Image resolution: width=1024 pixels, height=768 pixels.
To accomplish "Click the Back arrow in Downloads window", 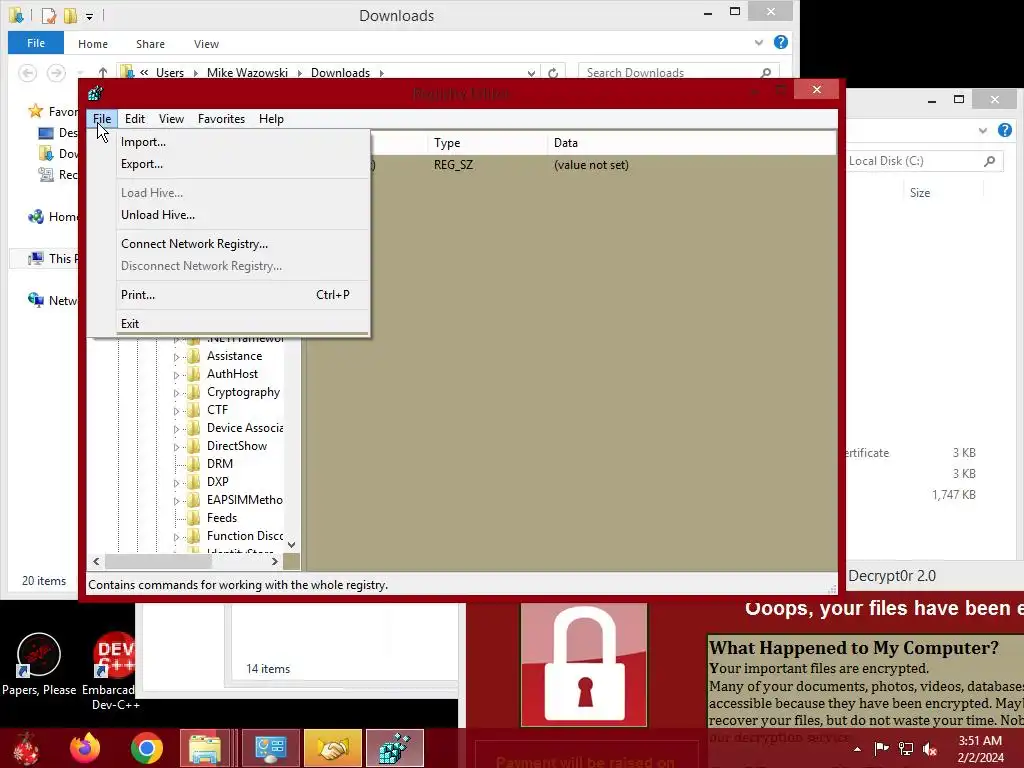I will (27, 72).
